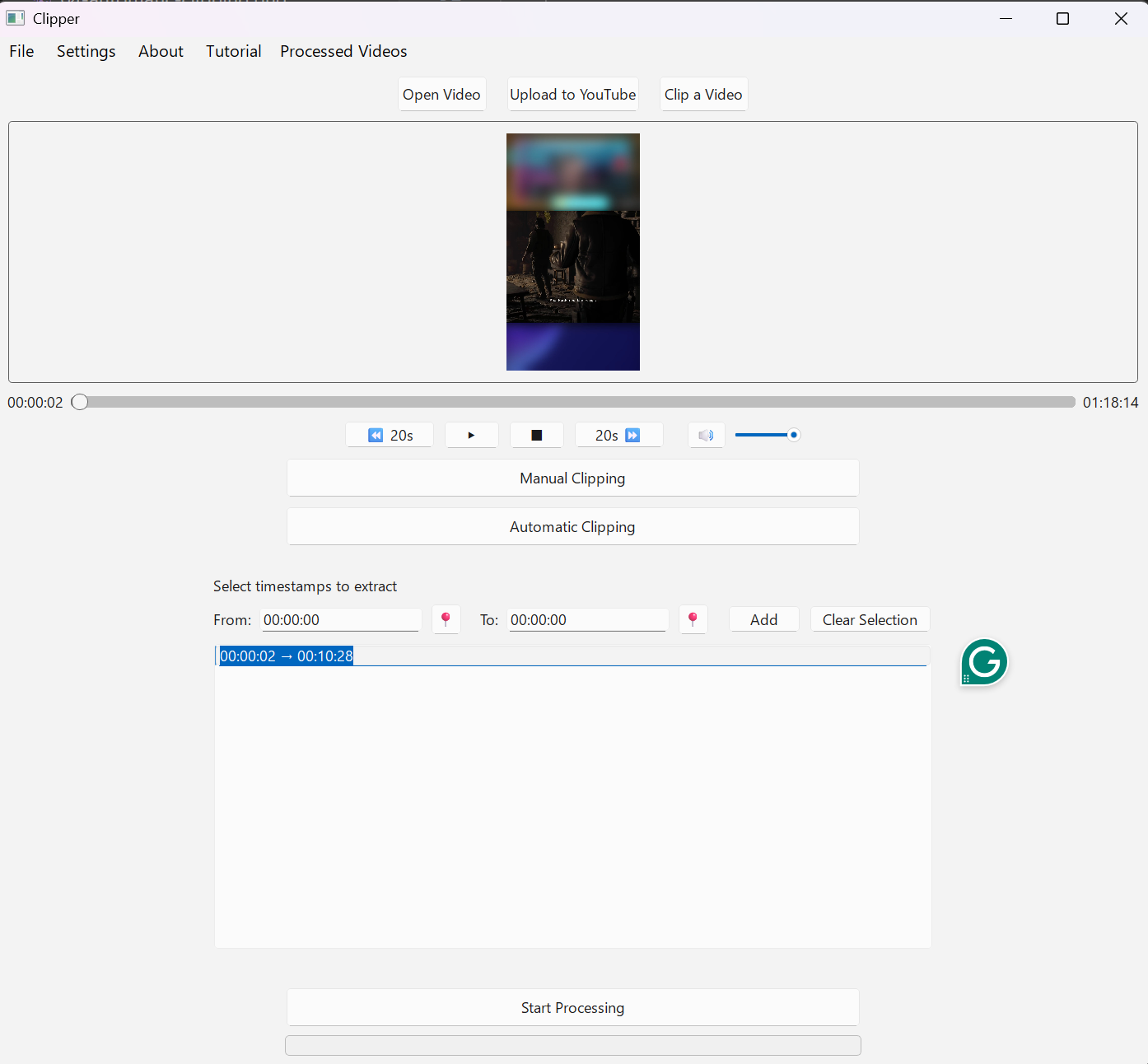Click Upload to YouTube
The height and width of the screenshot is (1064, 1148).
click(x=572, y=95)
